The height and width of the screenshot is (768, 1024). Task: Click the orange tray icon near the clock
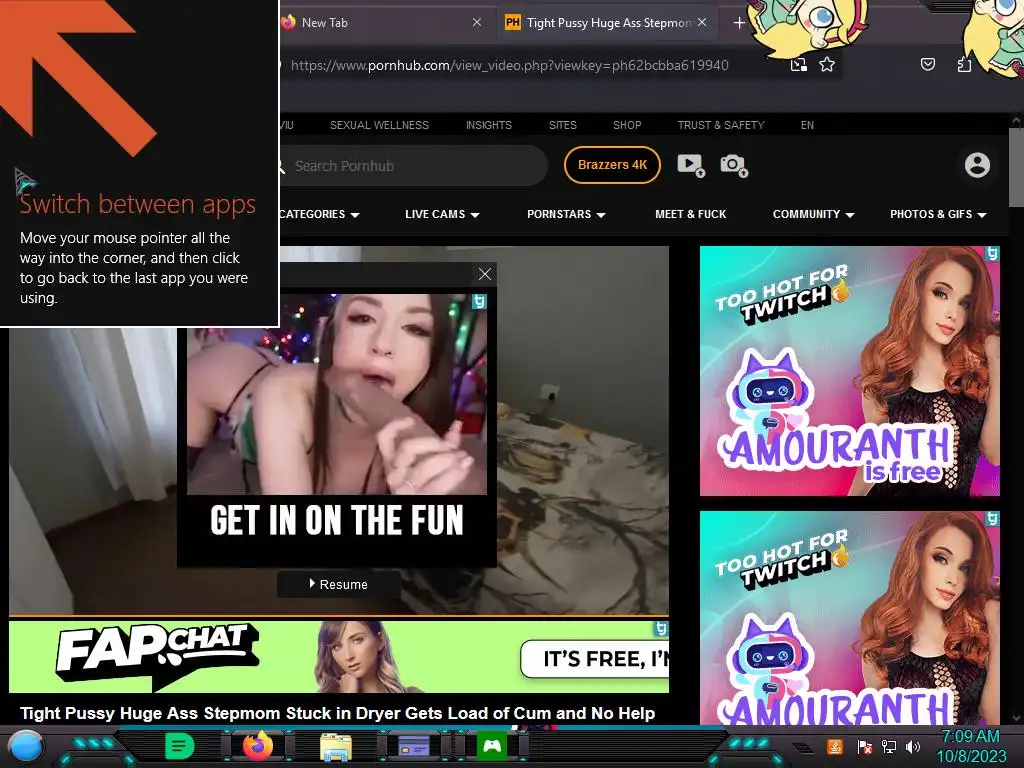tap(835, 746)
